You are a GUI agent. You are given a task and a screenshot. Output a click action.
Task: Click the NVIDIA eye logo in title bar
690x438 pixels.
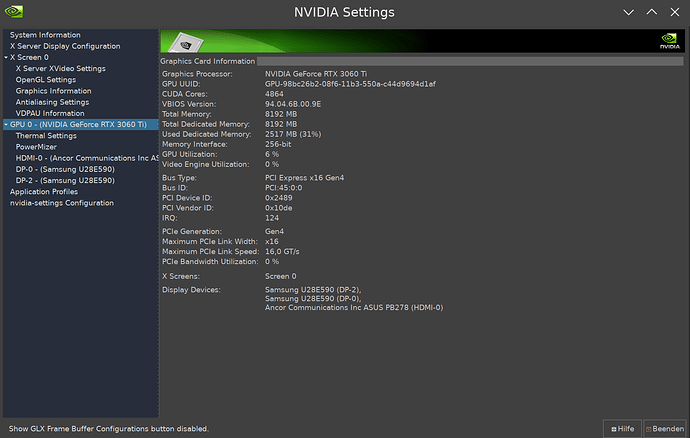point(14,11)
